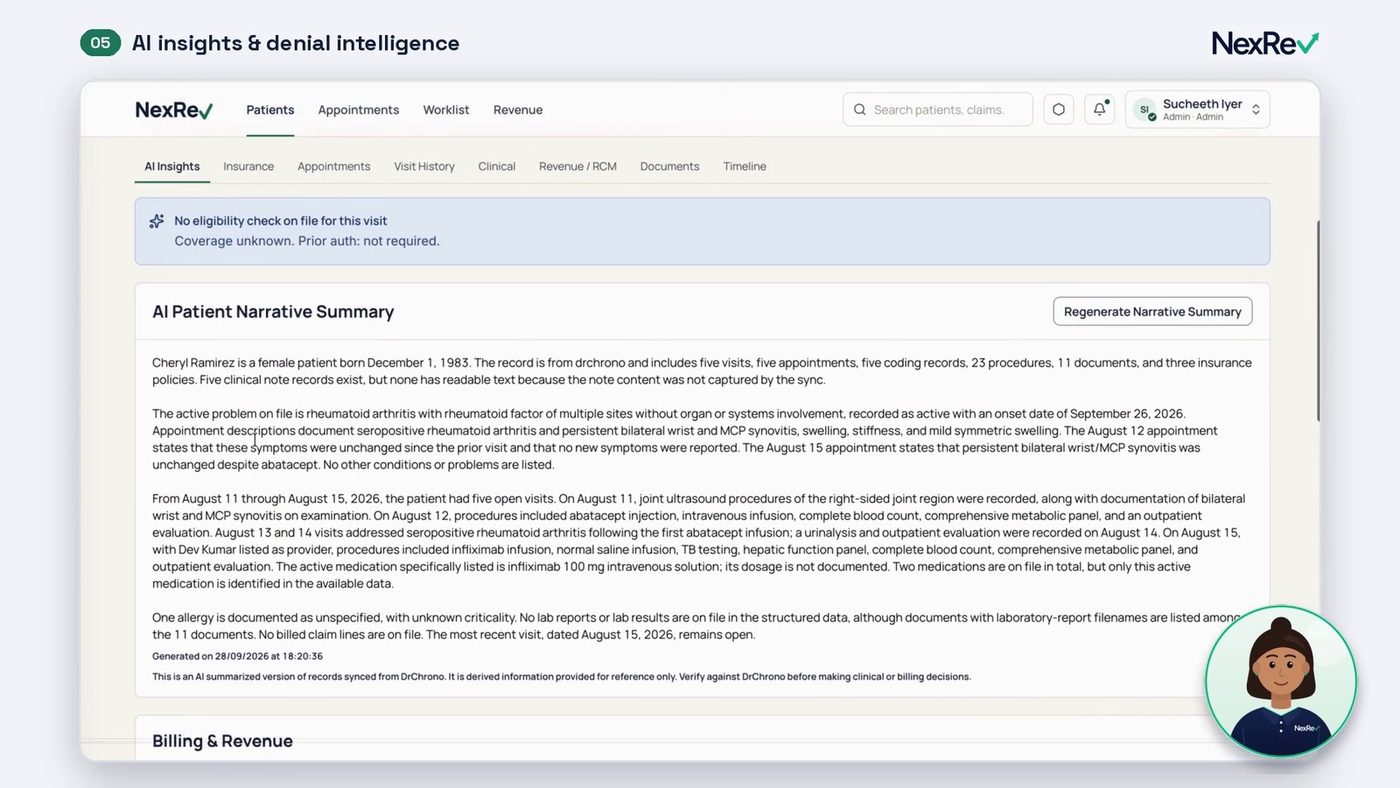Image resolution: width=1400 pixels, height=788 pixels.
Task: Select the AI Insights tab
Action: tap(172, 166)
